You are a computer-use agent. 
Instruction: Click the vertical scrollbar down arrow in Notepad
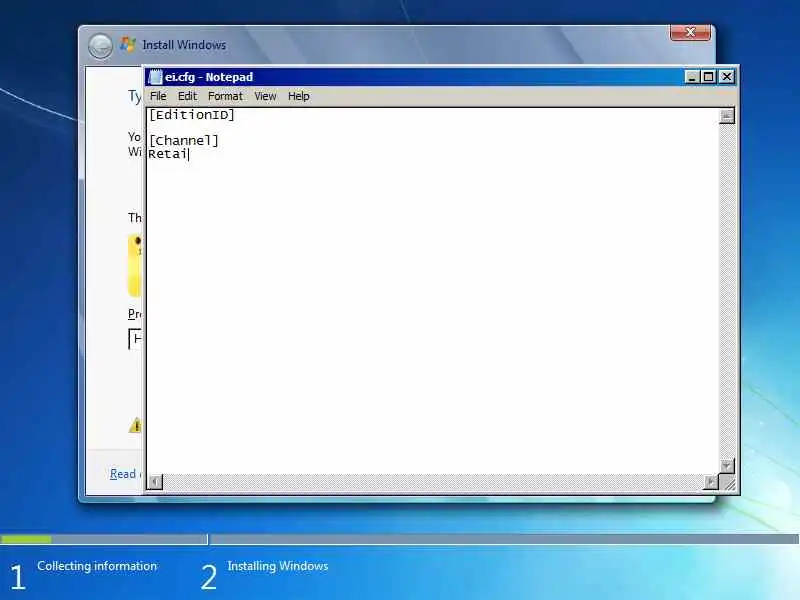point(727,466)
